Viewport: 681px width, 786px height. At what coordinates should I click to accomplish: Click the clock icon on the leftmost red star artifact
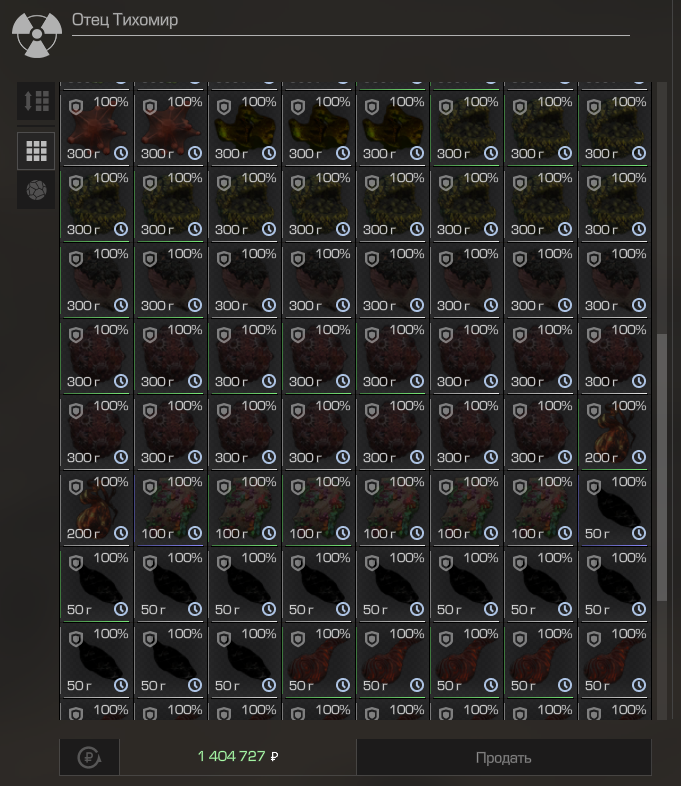(121, 153)
